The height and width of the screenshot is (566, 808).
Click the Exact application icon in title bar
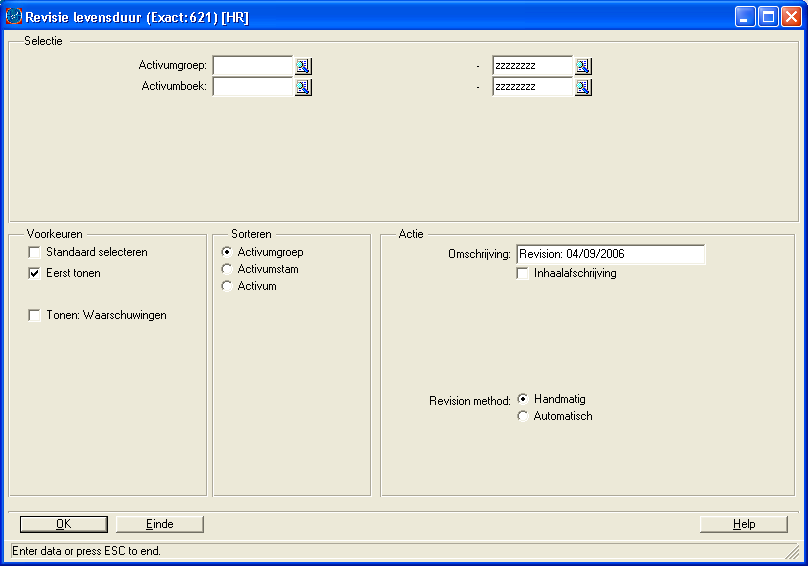(14, 16)
